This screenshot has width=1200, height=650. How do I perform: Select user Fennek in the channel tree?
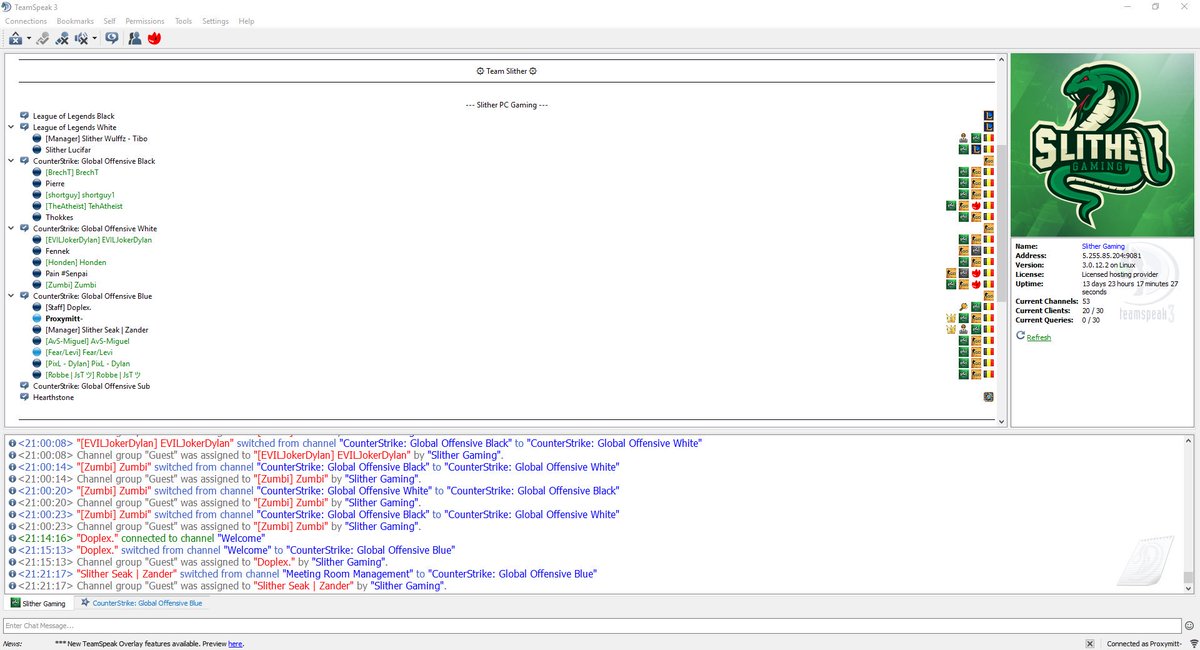point(57,251)
